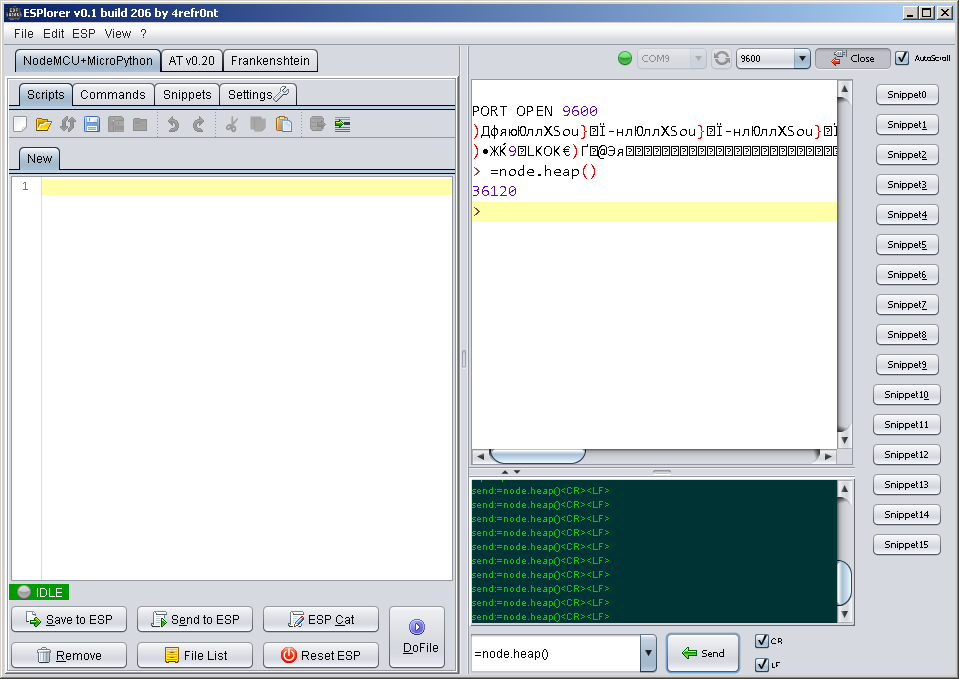959x679 pixels.
Task: Click the refresh COM ports icon
Action: [x=721, y=59]
